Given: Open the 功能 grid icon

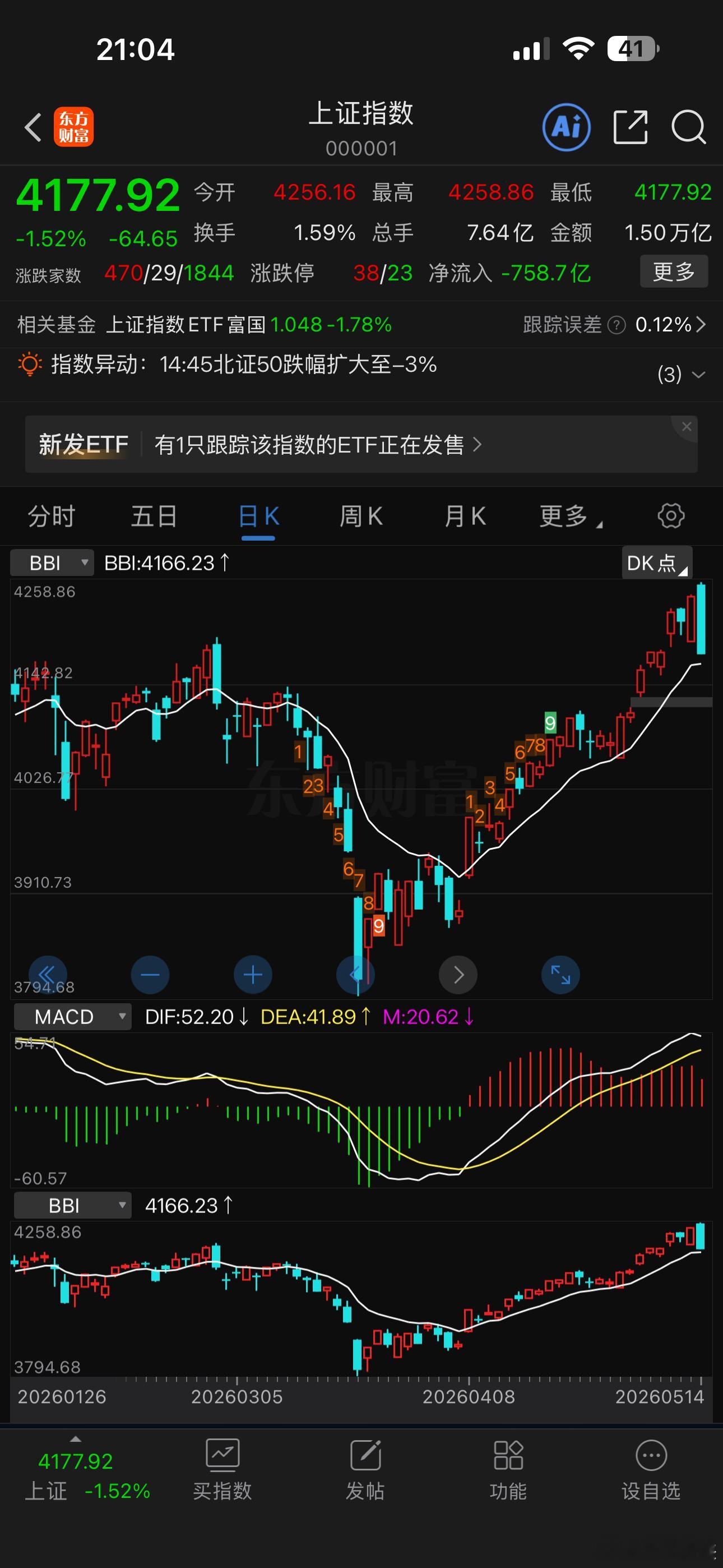Looking at the screenshot, I should pyautogui.click(x=508, y=1455).
